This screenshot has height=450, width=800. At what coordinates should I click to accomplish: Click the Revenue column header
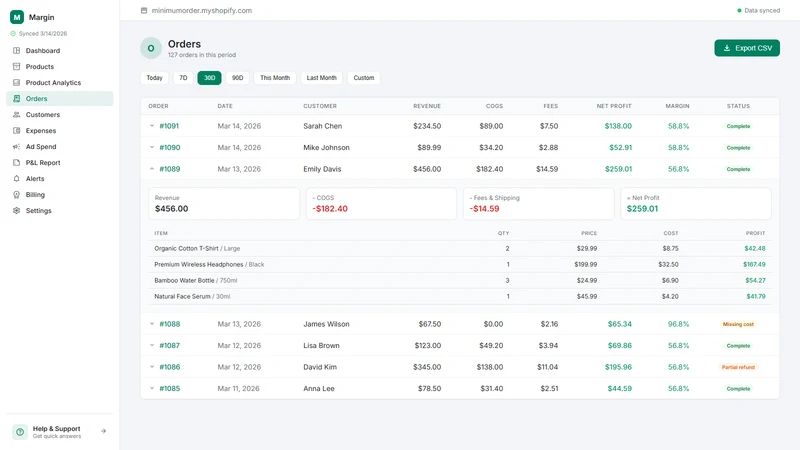427,106
